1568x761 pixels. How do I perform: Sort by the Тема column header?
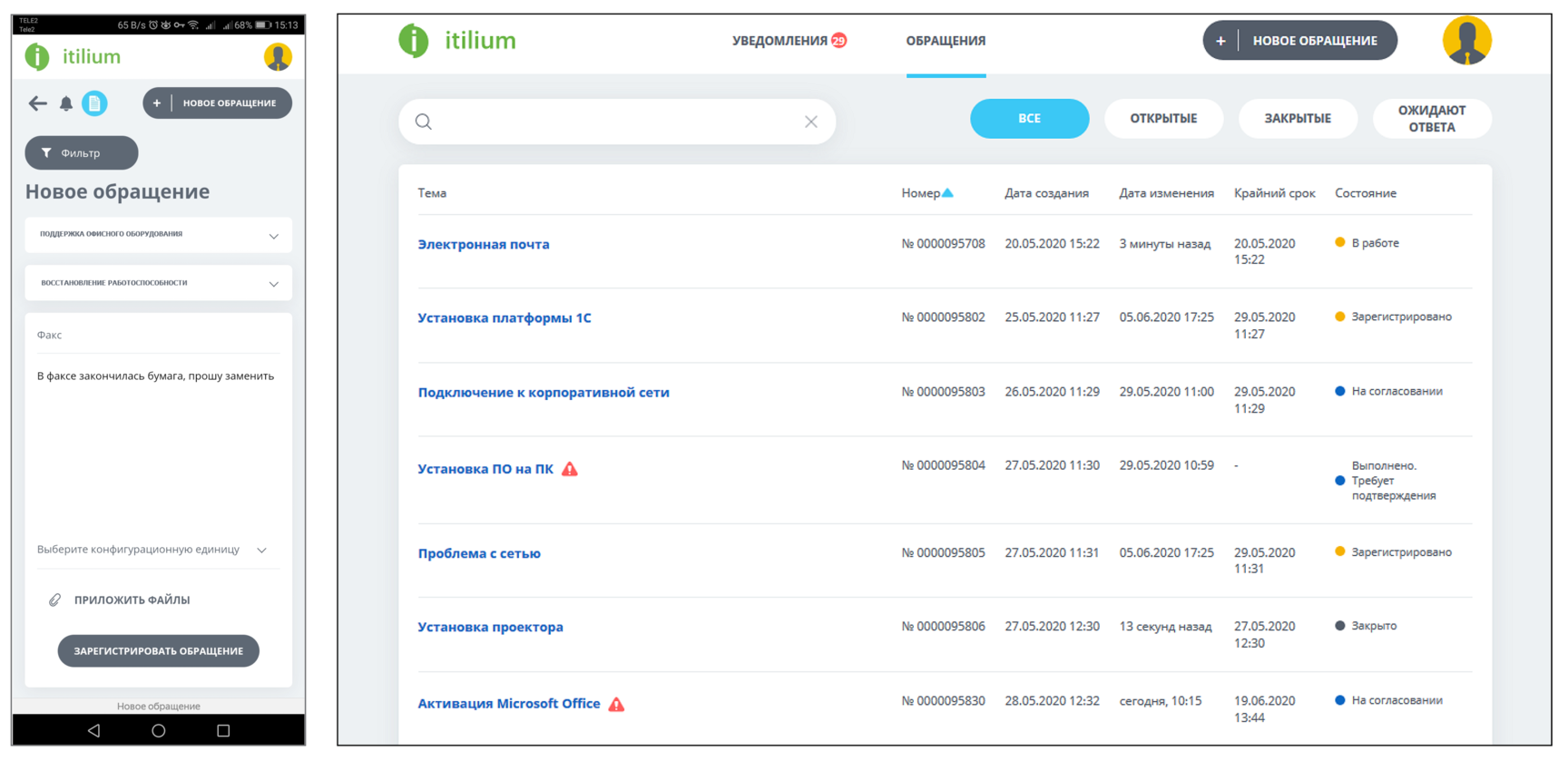pyautogui.click(x=432, y=193)
